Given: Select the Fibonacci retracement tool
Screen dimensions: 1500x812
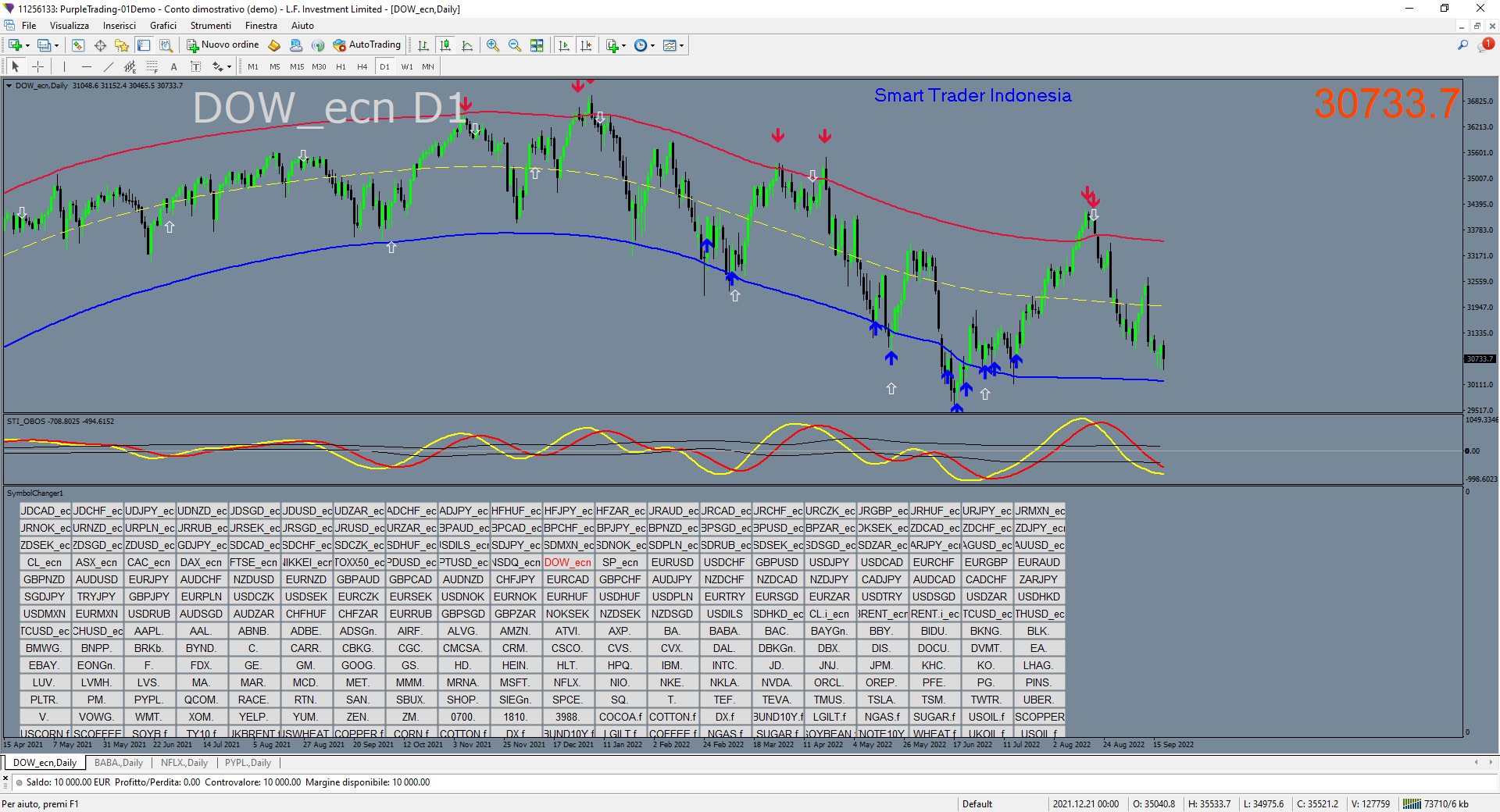Looking at the screenshot, I should pyautogui.click(x=152, y=66).
